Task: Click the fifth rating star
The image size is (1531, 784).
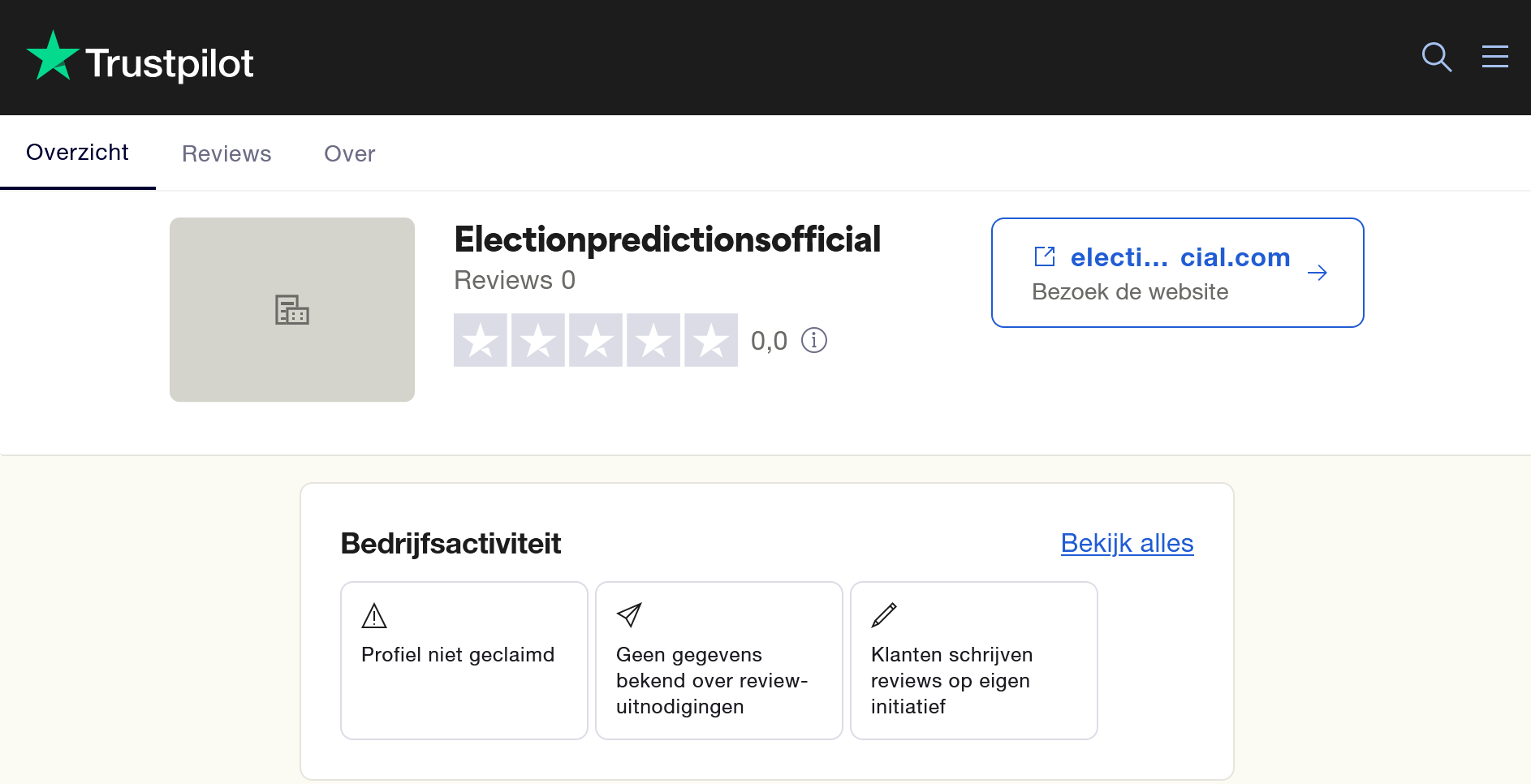Action: coord(711,340)
